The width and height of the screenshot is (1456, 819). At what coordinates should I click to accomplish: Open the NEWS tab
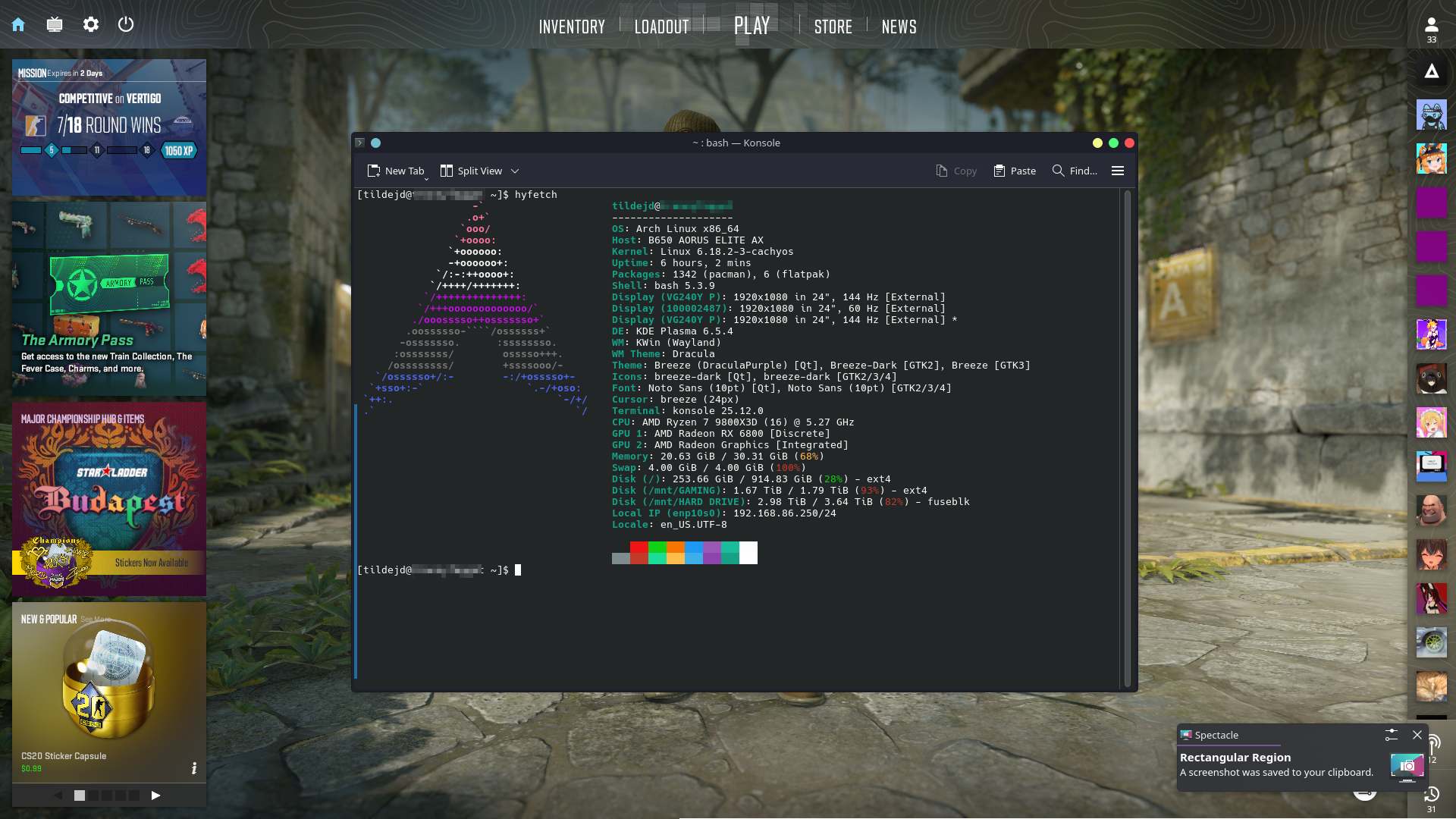click(x=899, y=27)
